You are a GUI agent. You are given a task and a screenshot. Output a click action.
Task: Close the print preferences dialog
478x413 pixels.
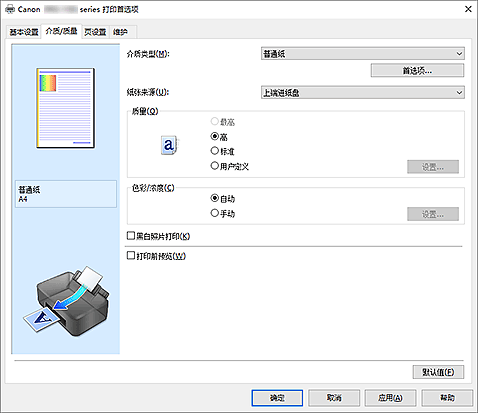[x=468, y=9]
